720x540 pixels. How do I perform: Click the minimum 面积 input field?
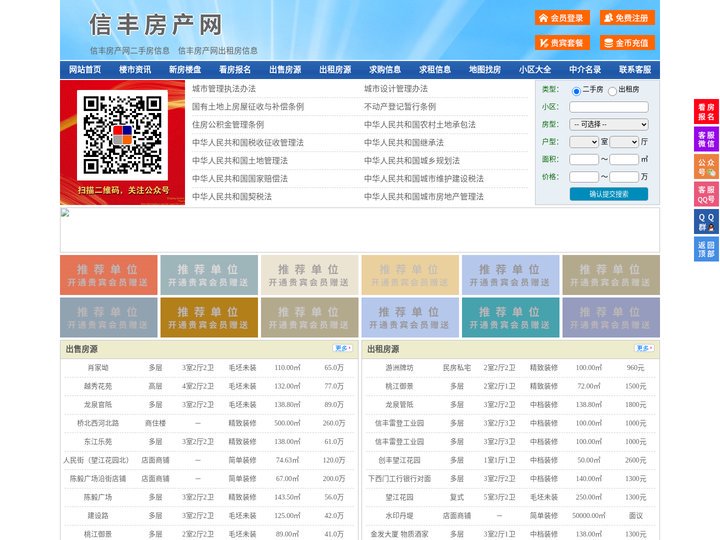pos(584,159)
